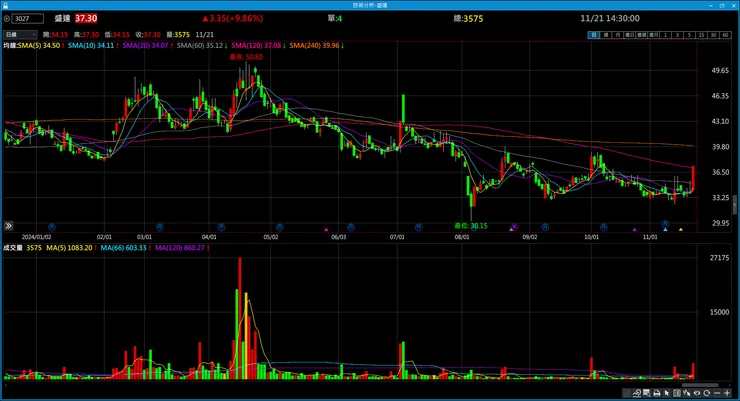Click the SMA(10) 34.11 moving average label
The height and width of the screenshot is (401, 740).
tap(93, 45)
